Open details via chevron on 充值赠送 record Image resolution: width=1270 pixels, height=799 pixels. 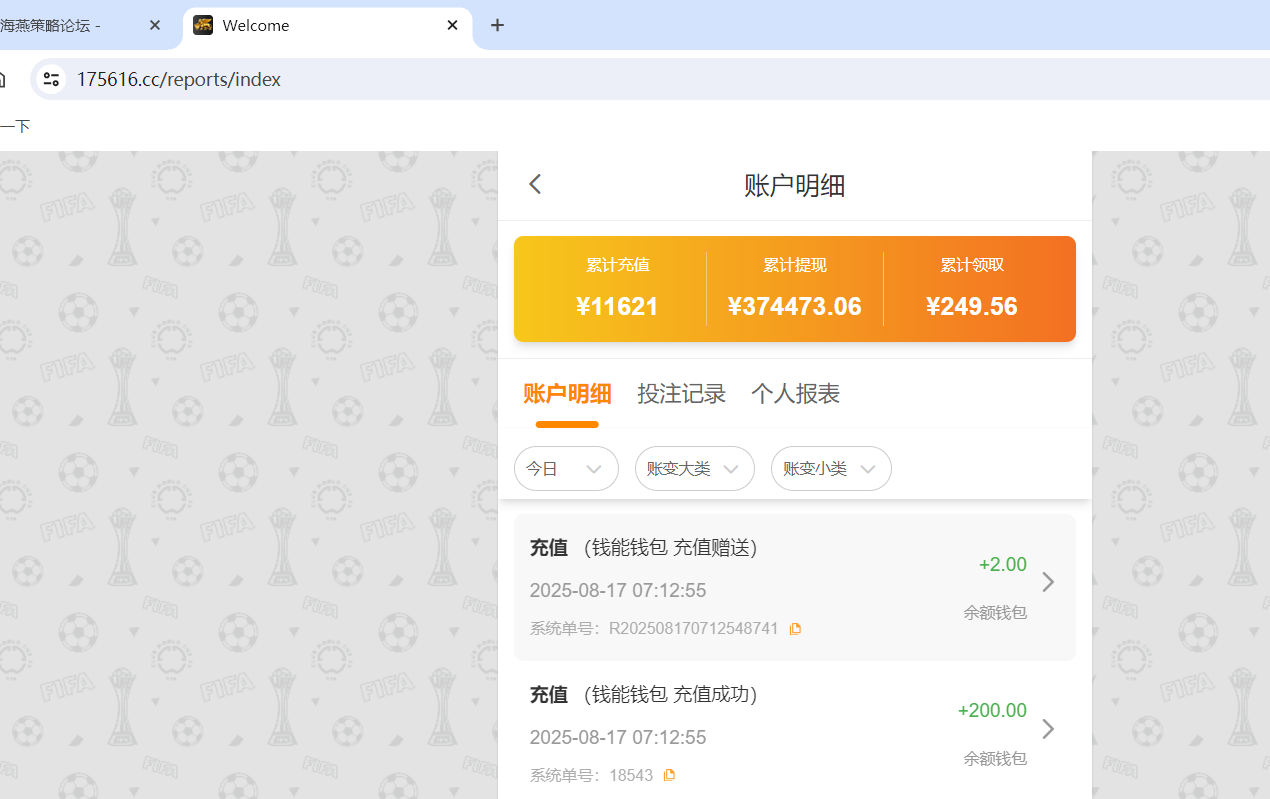(x=1047, y=581)
